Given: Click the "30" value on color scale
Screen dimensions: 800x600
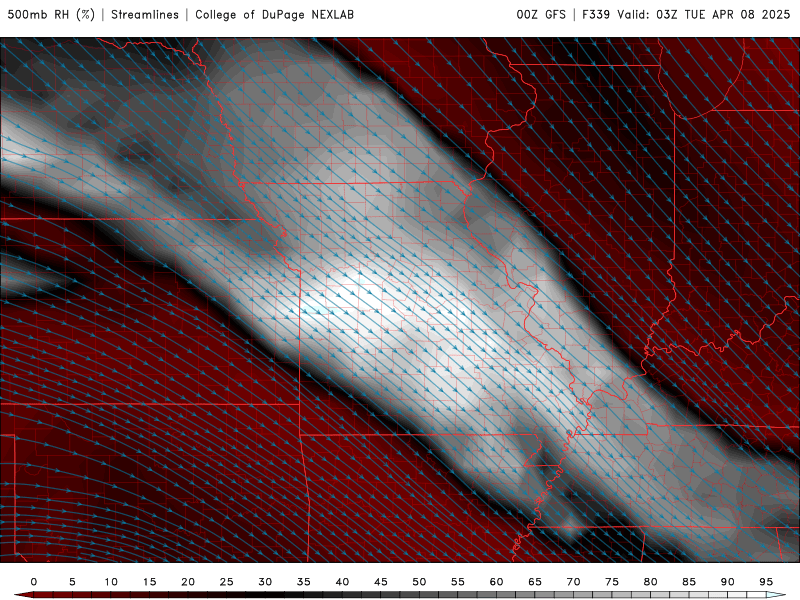Looking at the screenshot, I should 265,582.
